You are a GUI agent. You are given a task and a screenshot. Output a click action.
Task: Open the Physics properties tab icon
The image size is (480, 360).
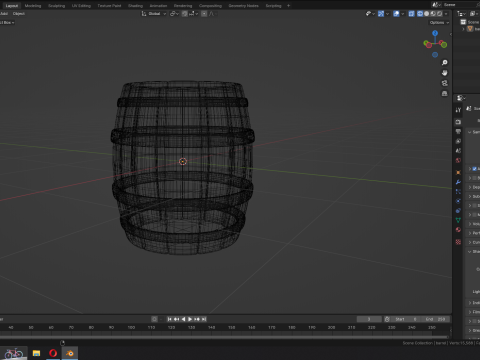coord(458,201)
